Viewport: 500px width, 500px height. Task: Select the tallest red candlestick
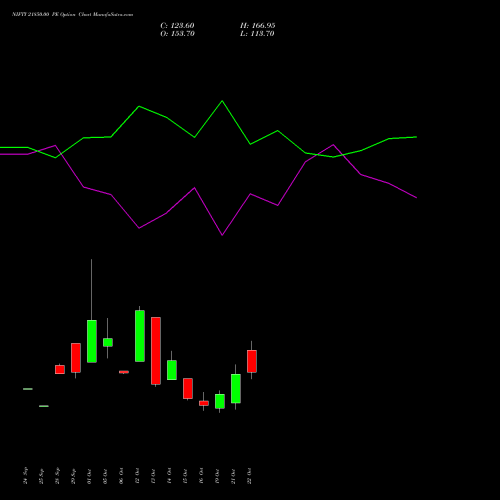tap(156, 351)
